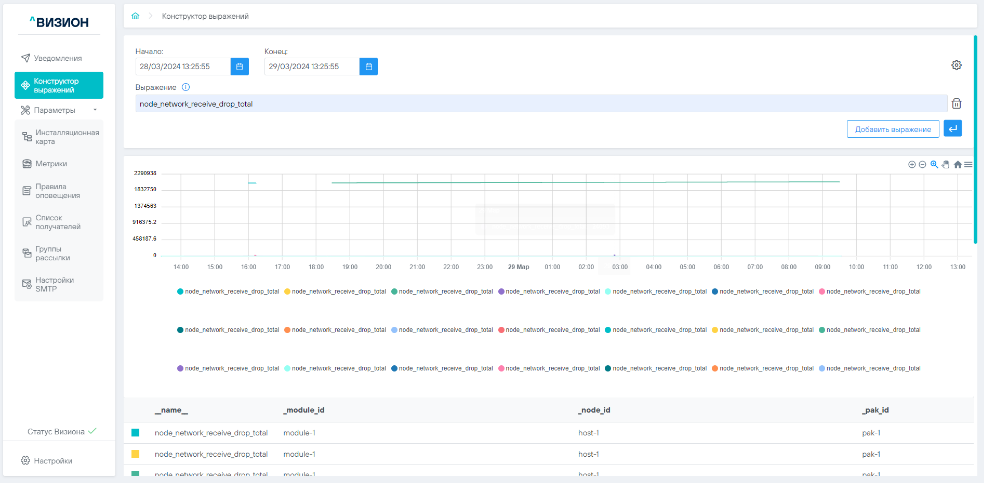Run the expression with the blue enter button
Viewport: 984px width, 484px height.
pyautogui.click(x=953, y=129)
